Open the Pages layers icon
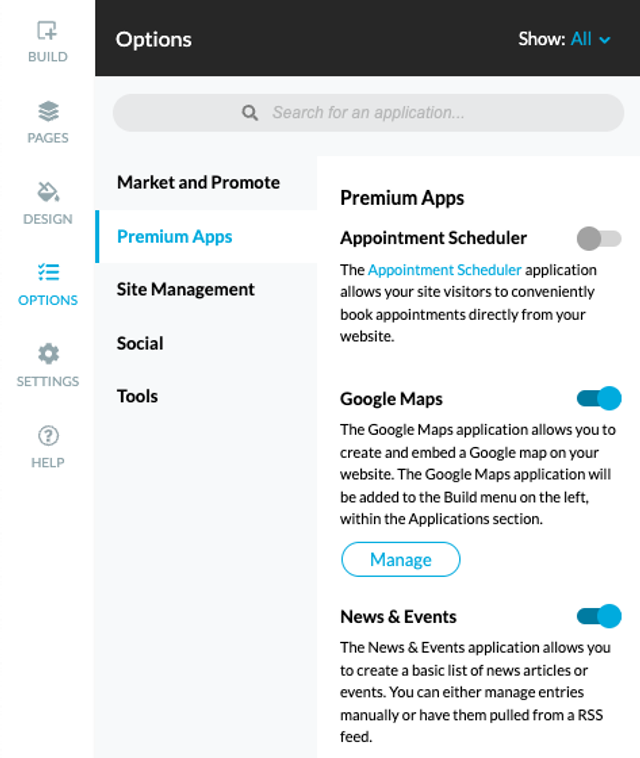The image size is (640, 758). tap(48, 111)
